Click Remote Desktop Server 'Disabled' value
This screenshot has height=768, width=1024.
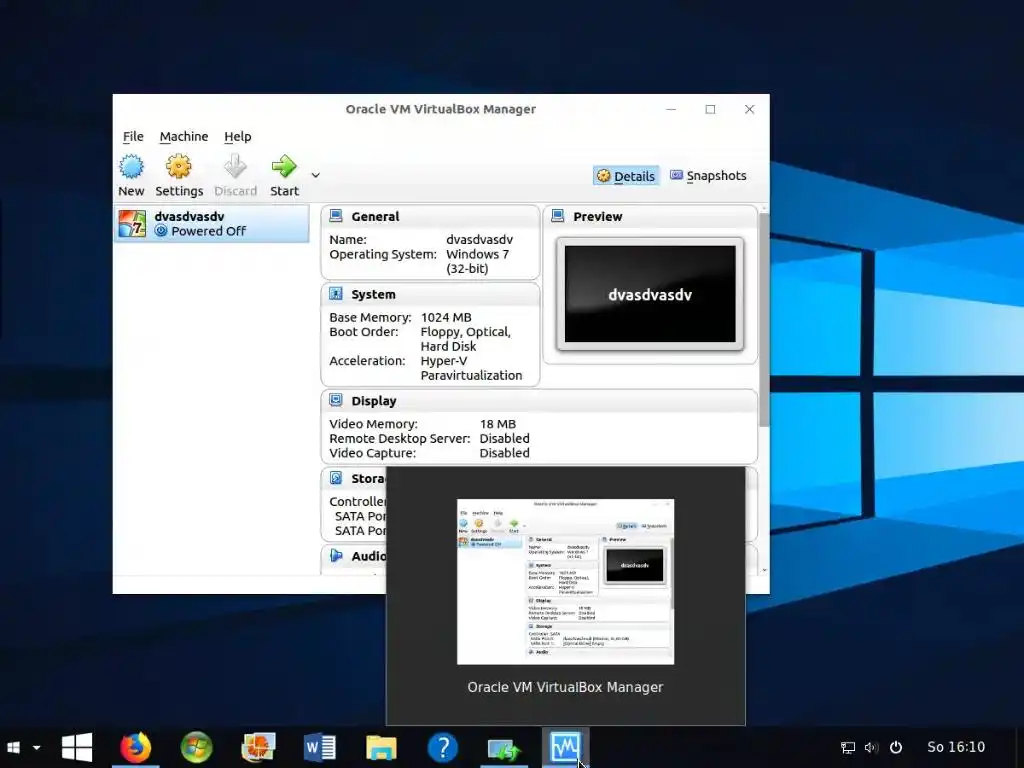(504, 438)
